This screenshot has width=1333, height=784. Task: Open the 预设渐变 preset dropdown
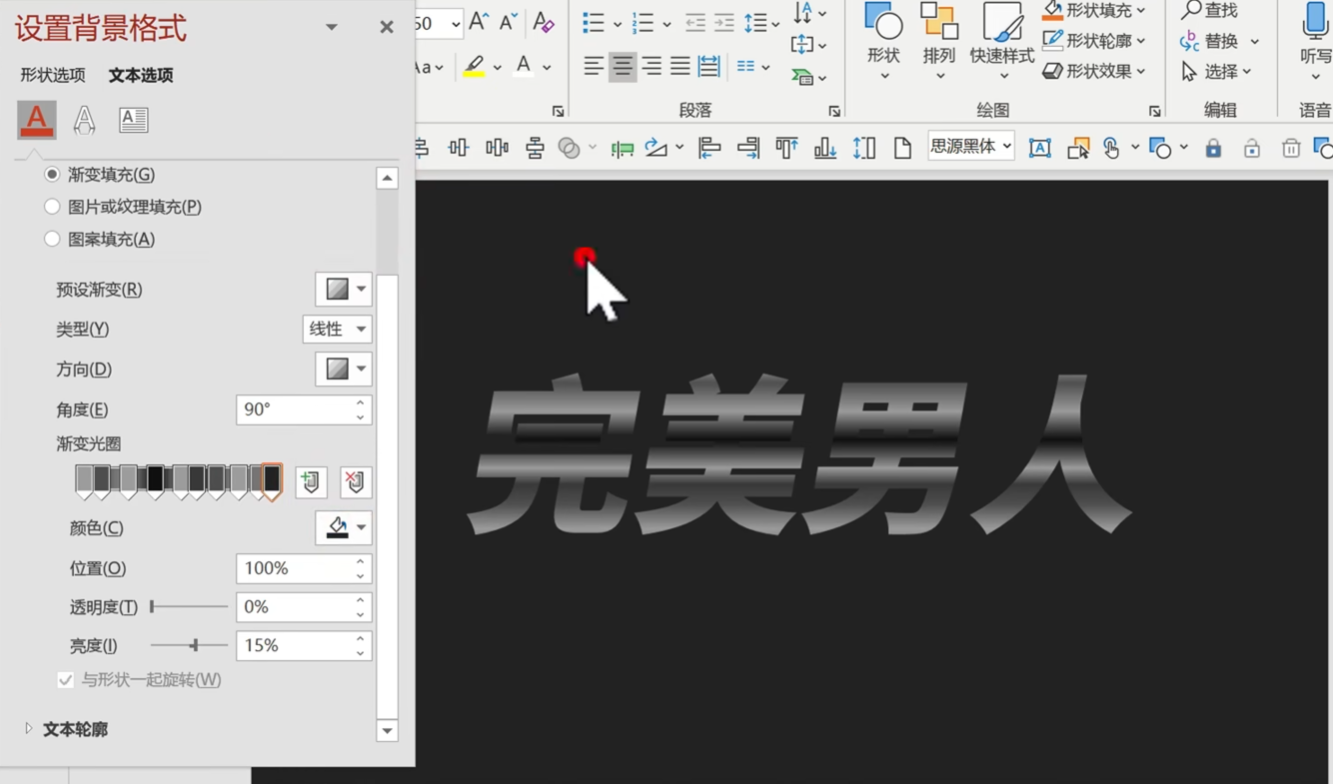pos(344,289)
